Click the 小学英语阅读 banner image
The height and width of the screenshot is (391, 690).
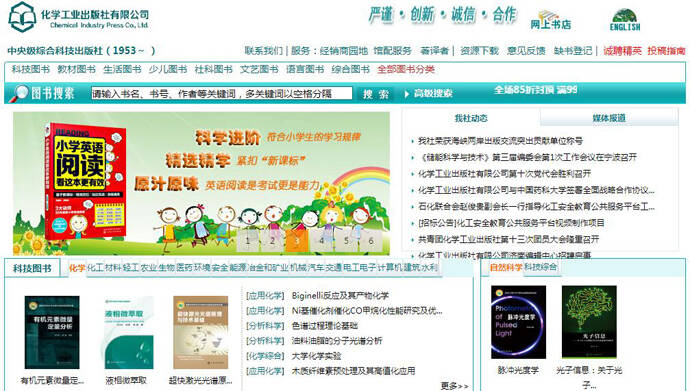[201, 183]
